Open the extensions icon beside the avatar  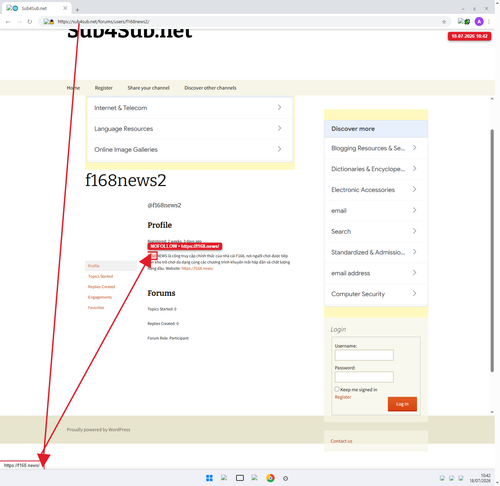pos(464,21)
